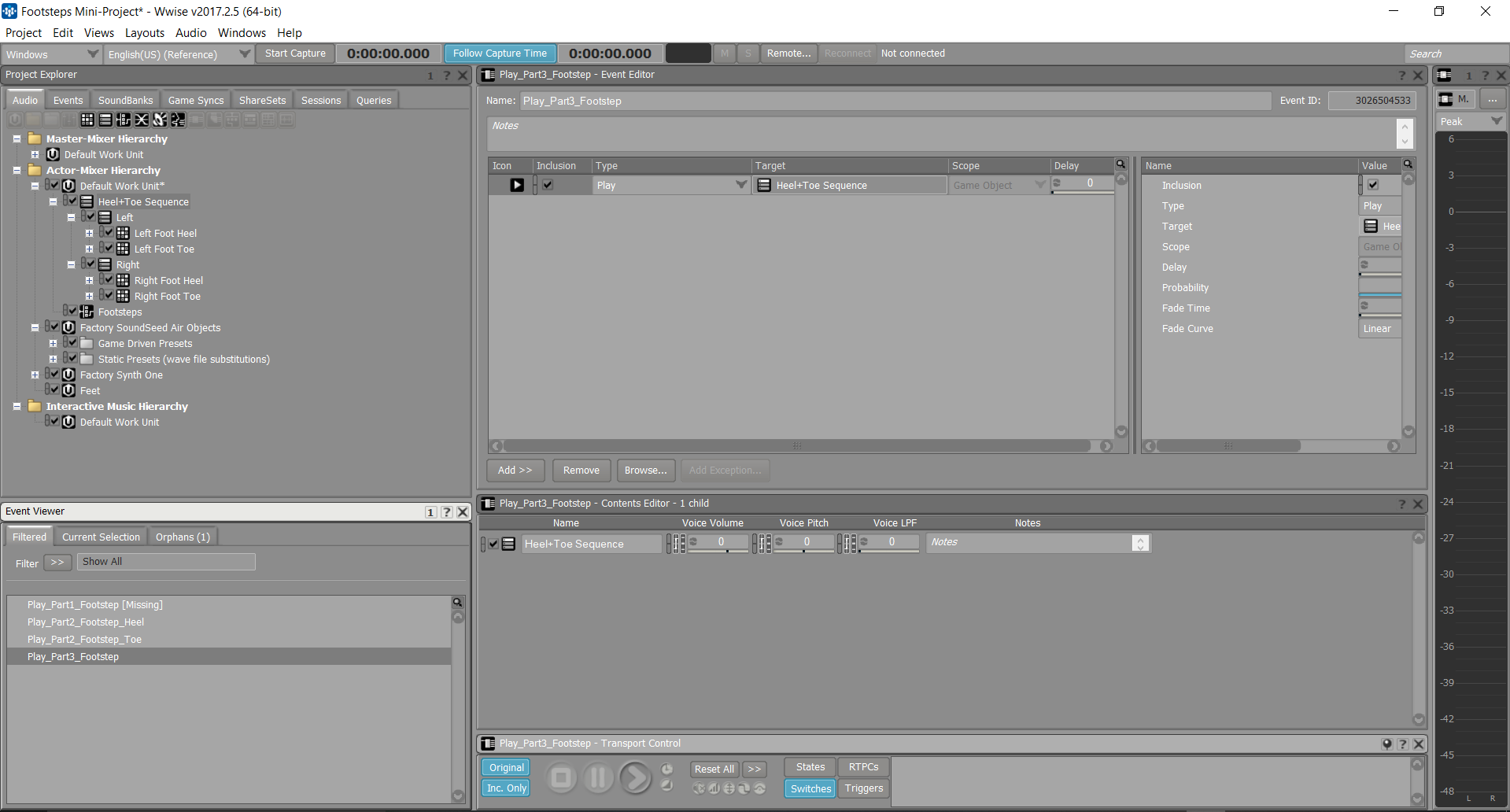Click the Left Foot Heel random container icon

point(123,233)
